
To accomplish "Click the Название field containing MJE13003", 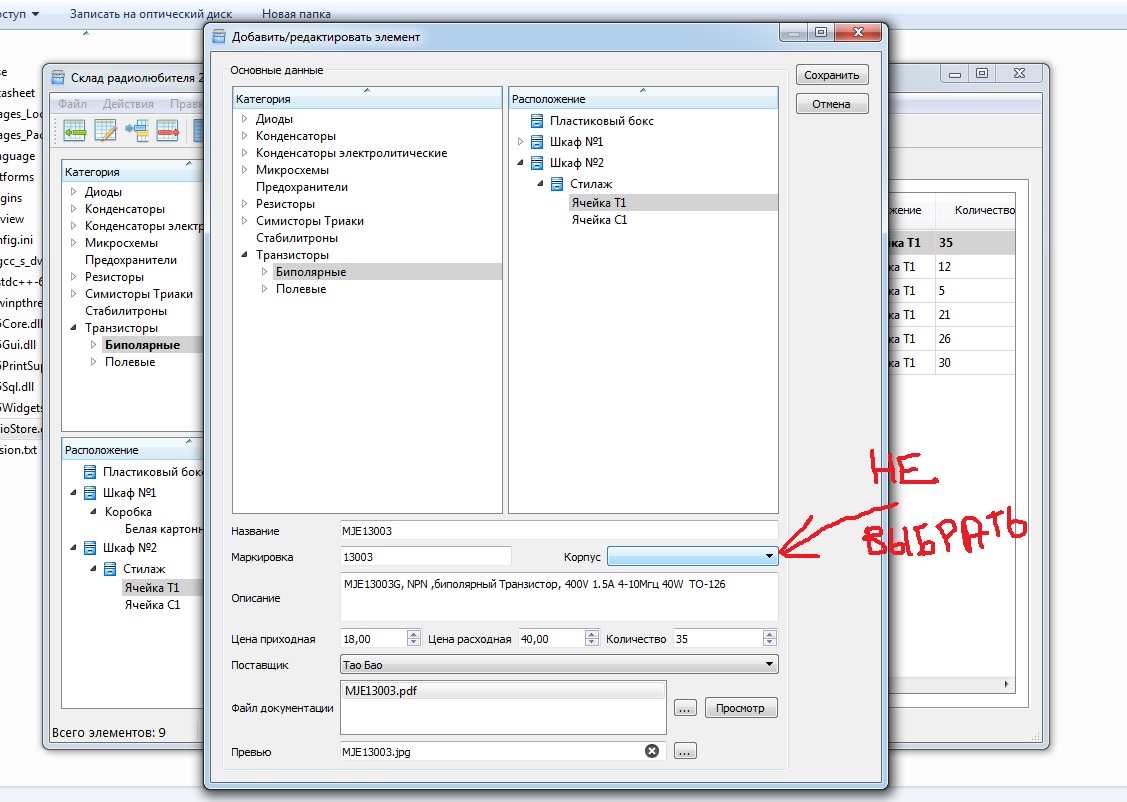I will (558, 531).
